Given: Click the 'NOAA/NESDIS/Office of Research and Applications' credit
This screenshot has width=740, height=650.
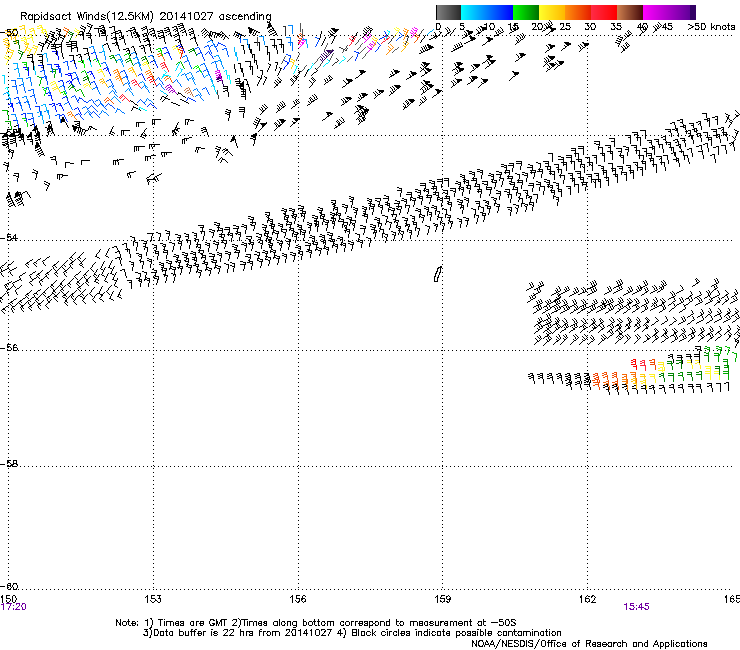Looking at the screenshot, I should [589, 643].
